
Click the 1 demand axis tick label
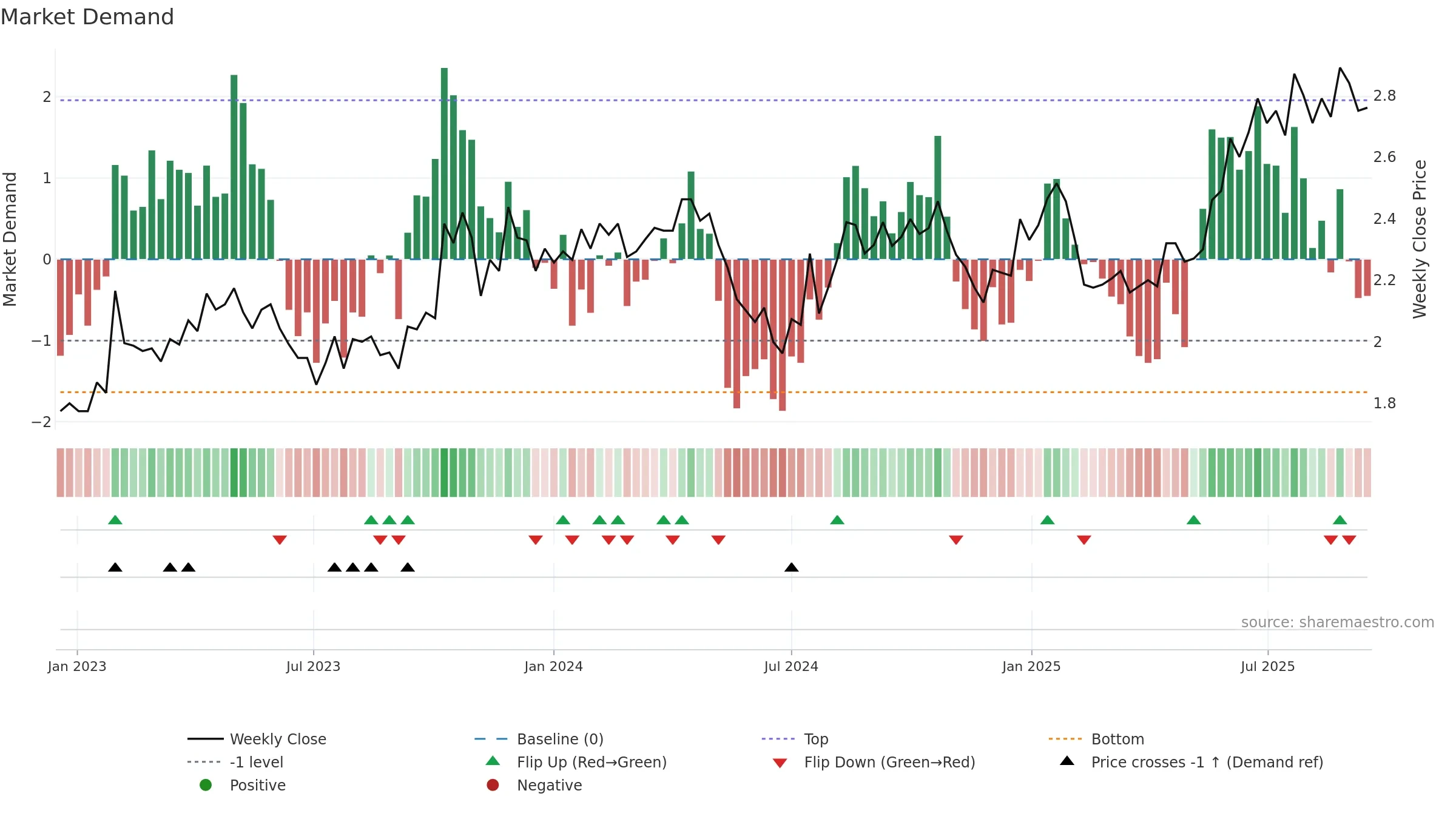[x=47, y=178]
